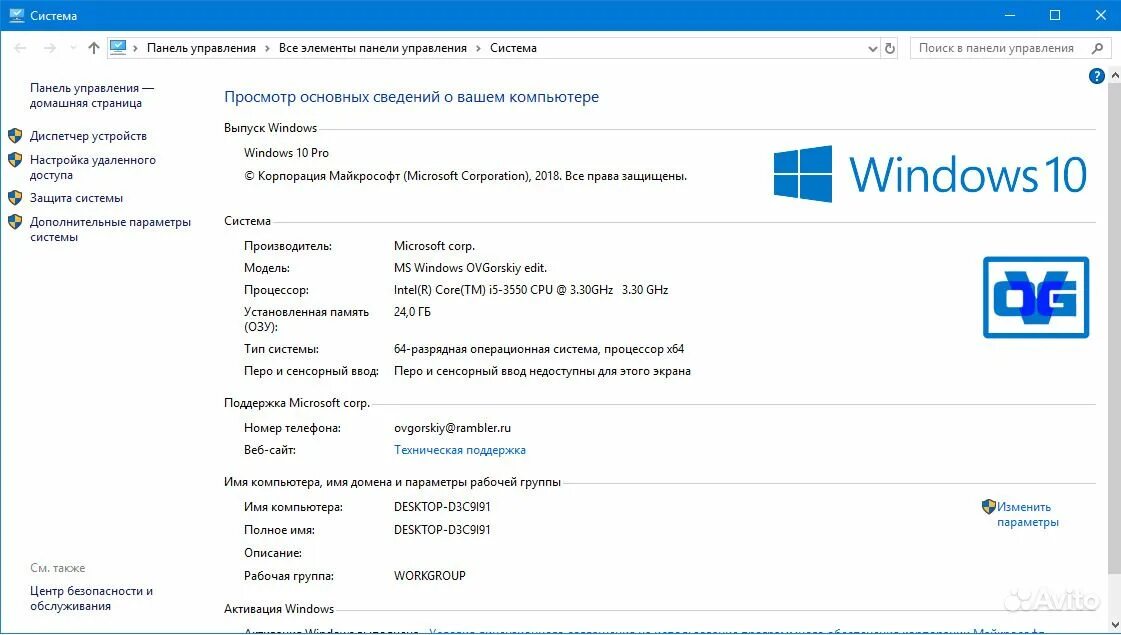Select Все элементы панели управления breadcrumb

point(372,48)
